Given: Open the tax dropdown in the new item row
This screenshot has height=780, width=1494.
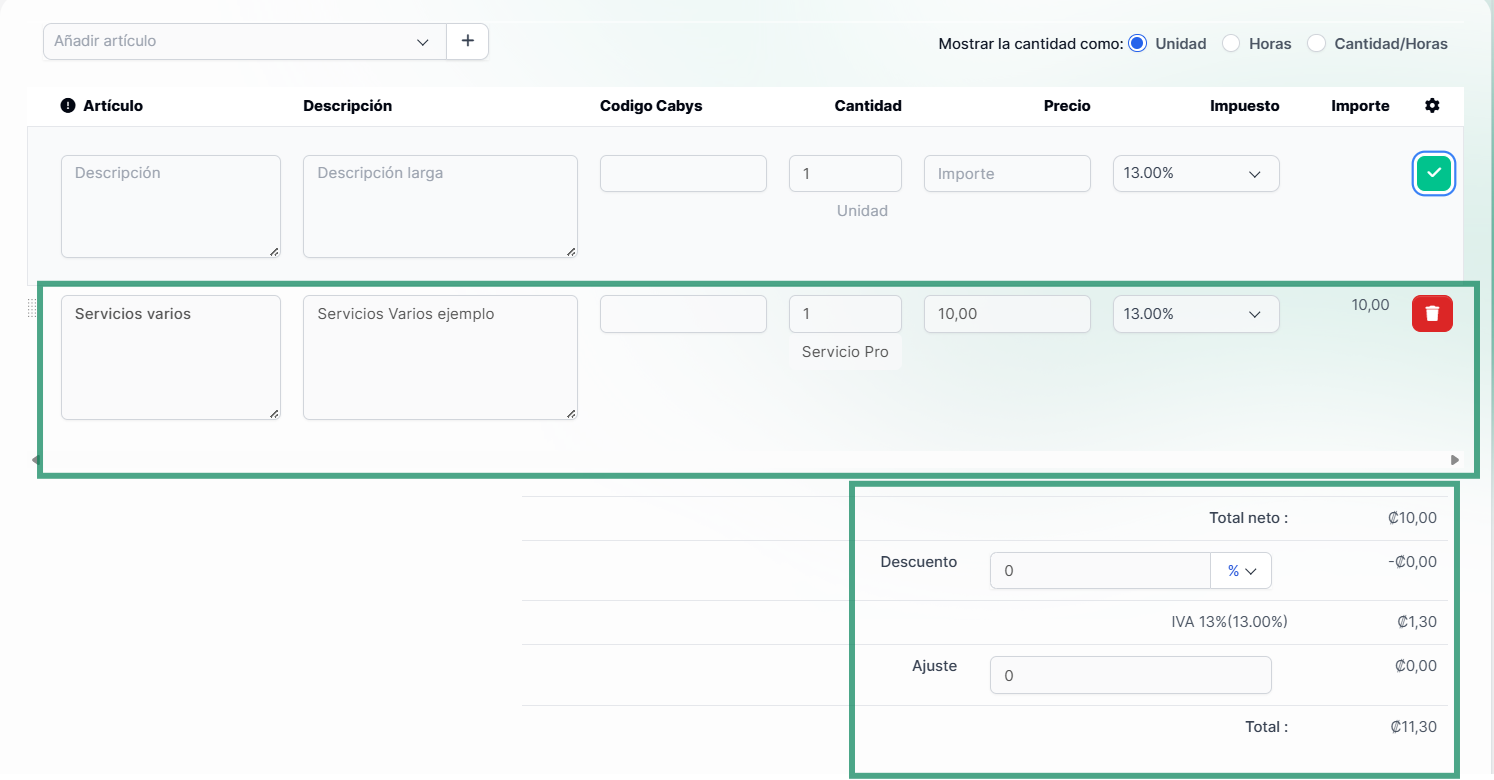Looking at the screenshot, I should [1195, 174].
